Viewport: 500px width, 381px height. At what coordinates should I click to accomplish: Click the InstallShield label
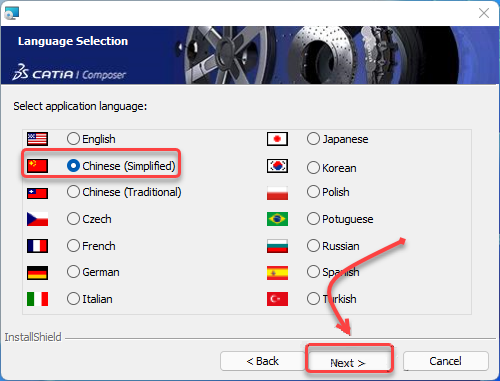(33, 337)
